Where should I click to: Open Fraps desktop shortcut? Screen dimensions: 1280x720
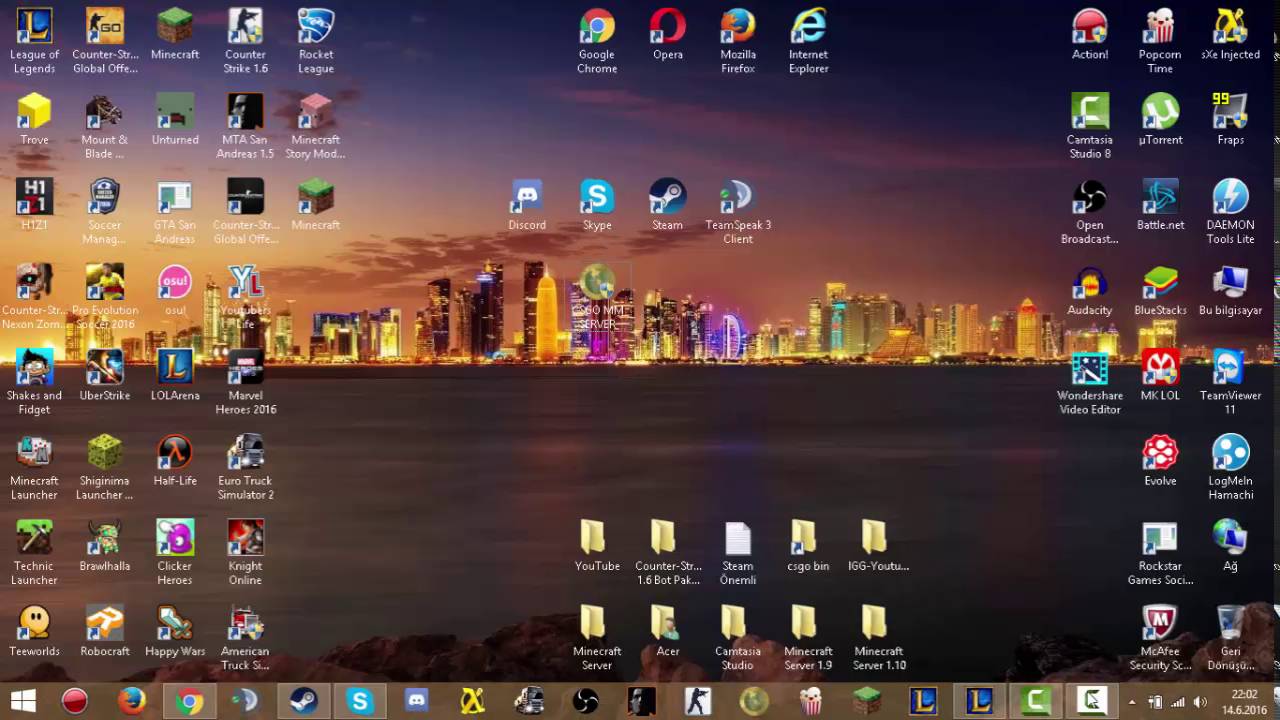coord(1230,119)
